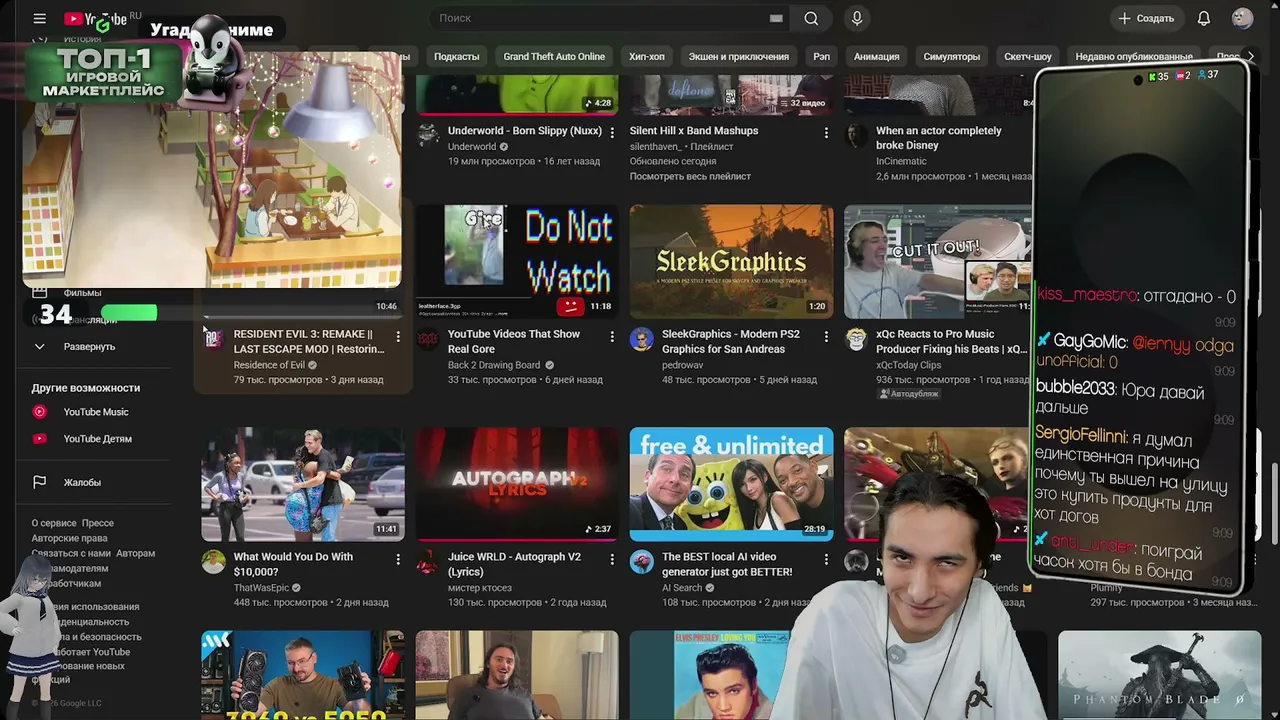
Task: Select the Анимация filter chip
Action: click(877, 57)
